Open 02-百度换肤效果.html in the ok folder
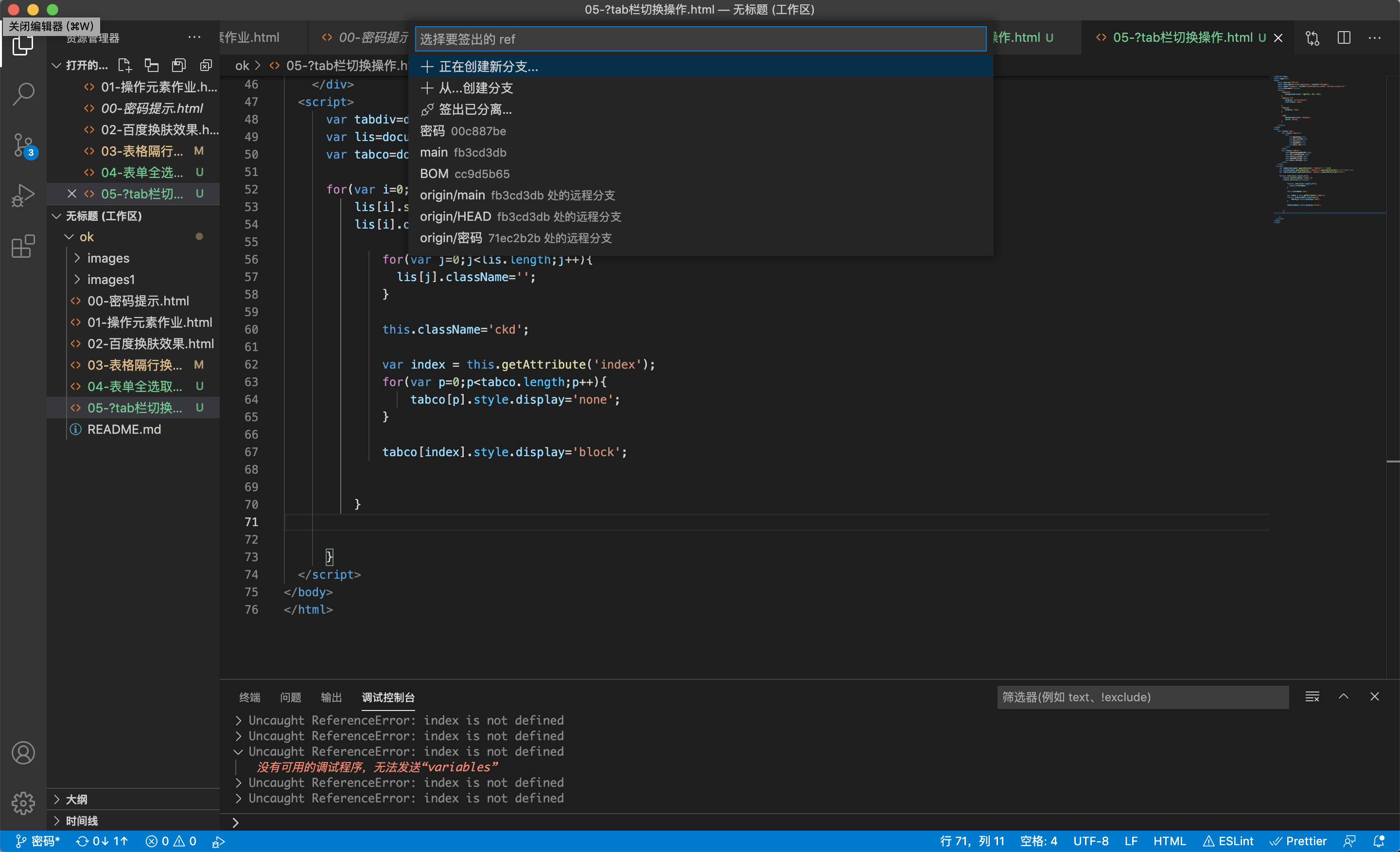The image size is (1400, 852). pos(151,344)
